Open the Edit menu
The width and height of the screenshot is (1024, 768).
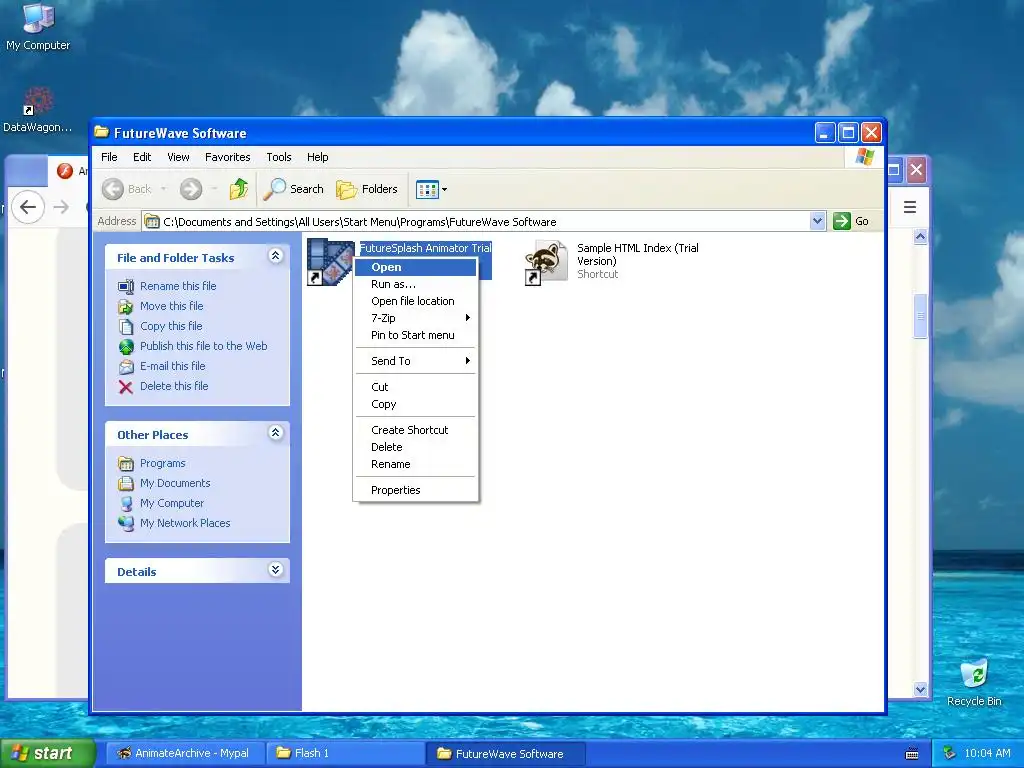pos(142,157)
